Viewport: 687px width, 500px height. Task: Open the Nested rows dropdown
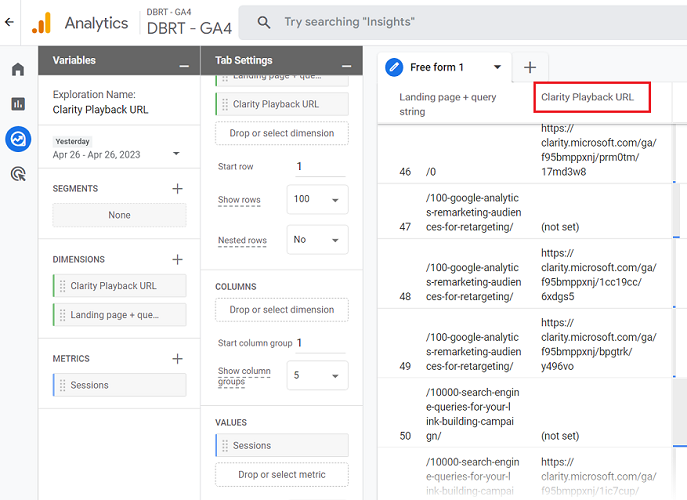(x=317, y=240)
